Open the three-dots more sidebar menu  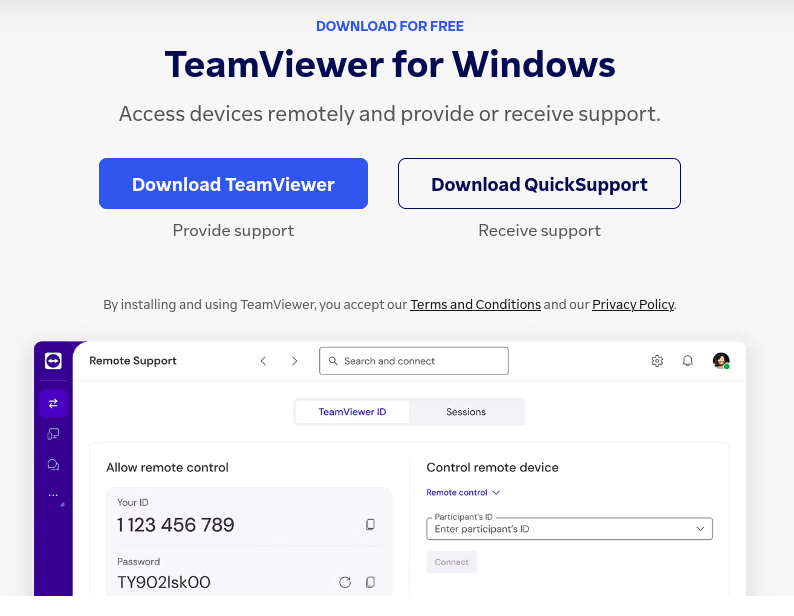53,495
